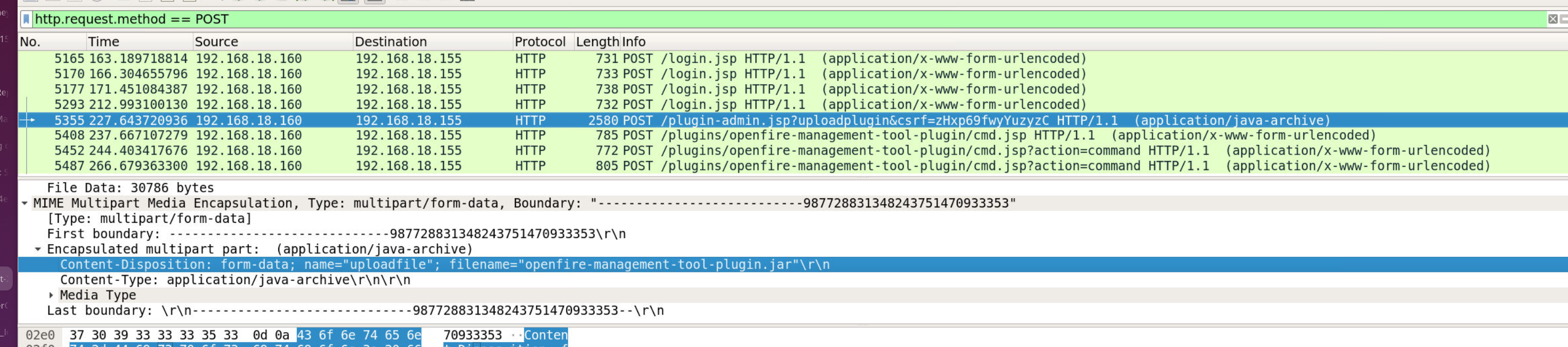Clear the display filter with the X icon
Viewport: 1568px width, 347px height.
coord(1552,20)
